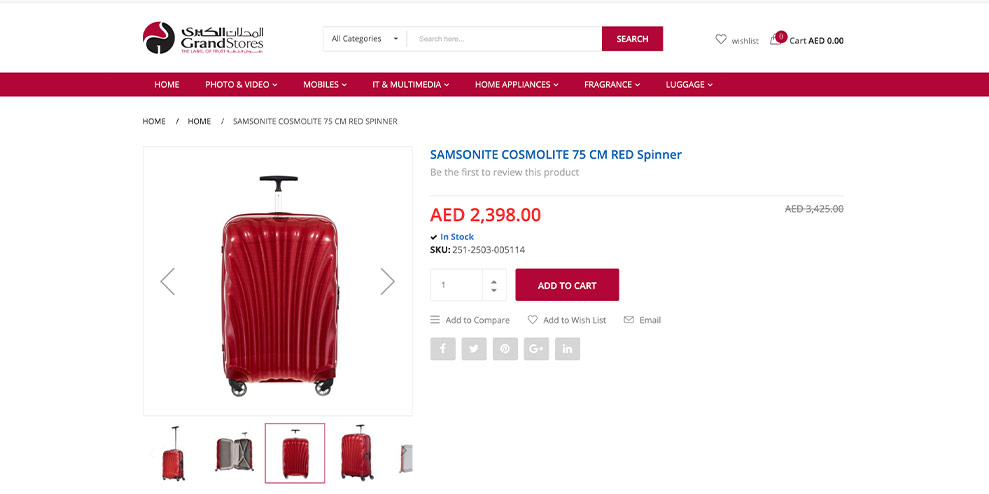Increase quantity with up arrow
This screenshot has height=494, width=989.
click(493, 279)
